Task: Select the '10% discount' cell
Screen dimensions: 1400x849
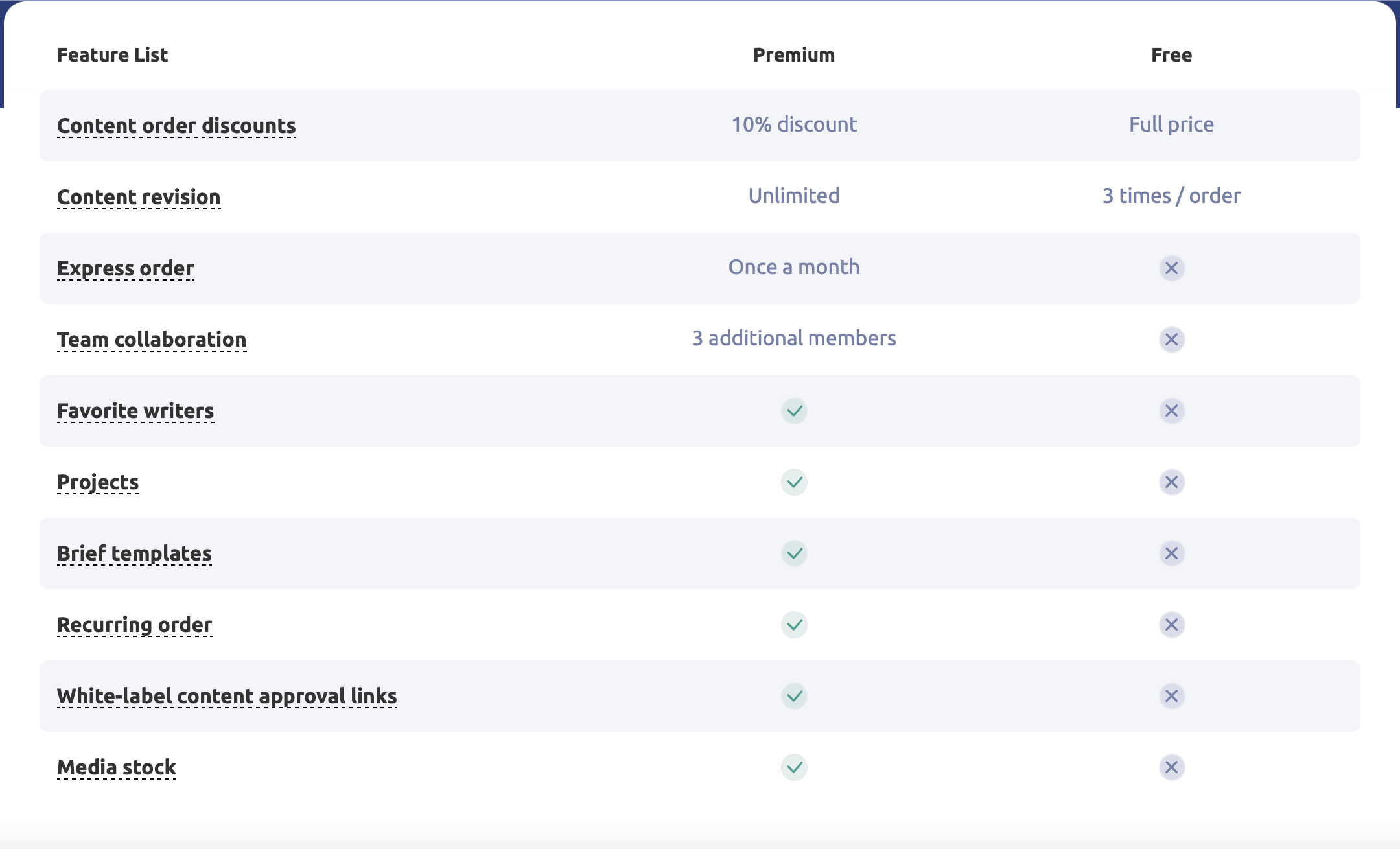Action: 794,124
